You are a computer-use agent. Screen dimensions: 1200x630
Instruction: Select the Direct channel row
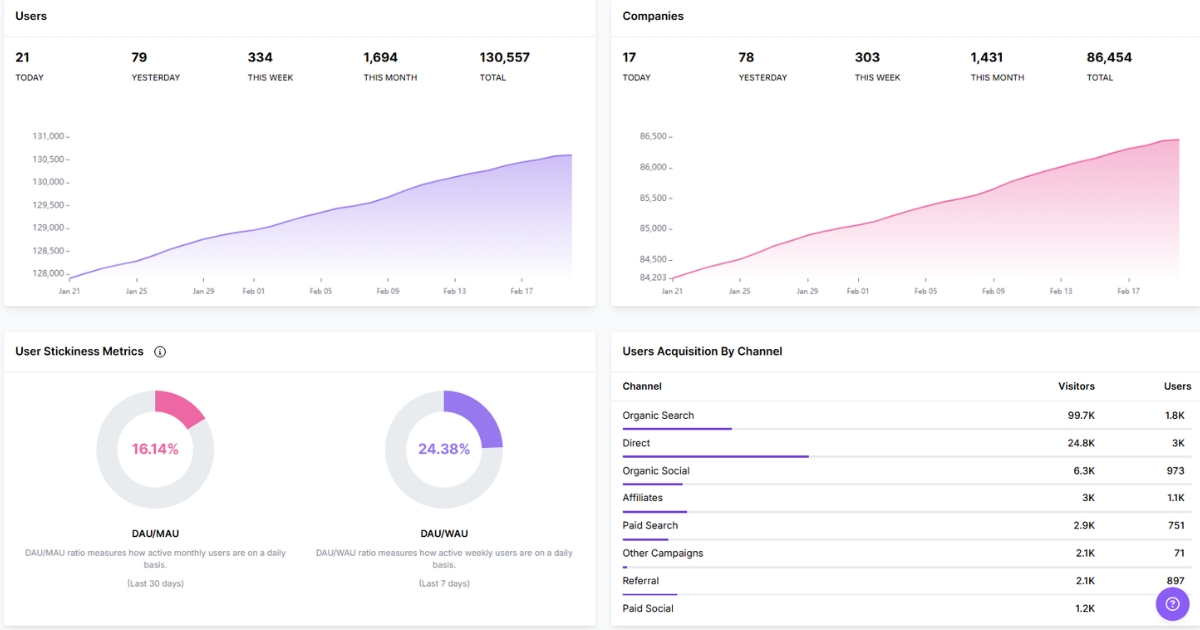click(x=637, y=442)
